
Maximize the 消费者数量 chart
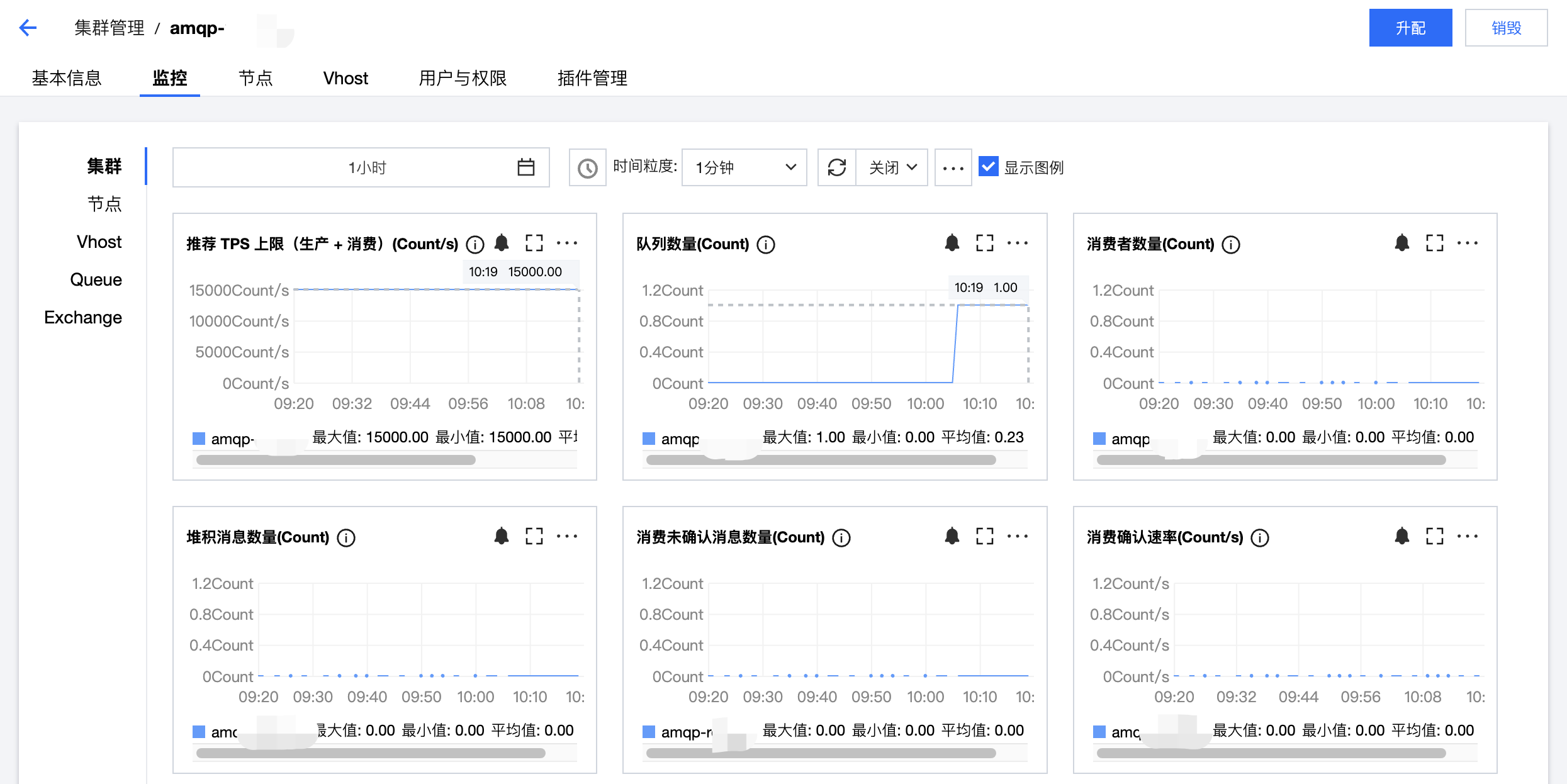click(x=1435, y=243)
